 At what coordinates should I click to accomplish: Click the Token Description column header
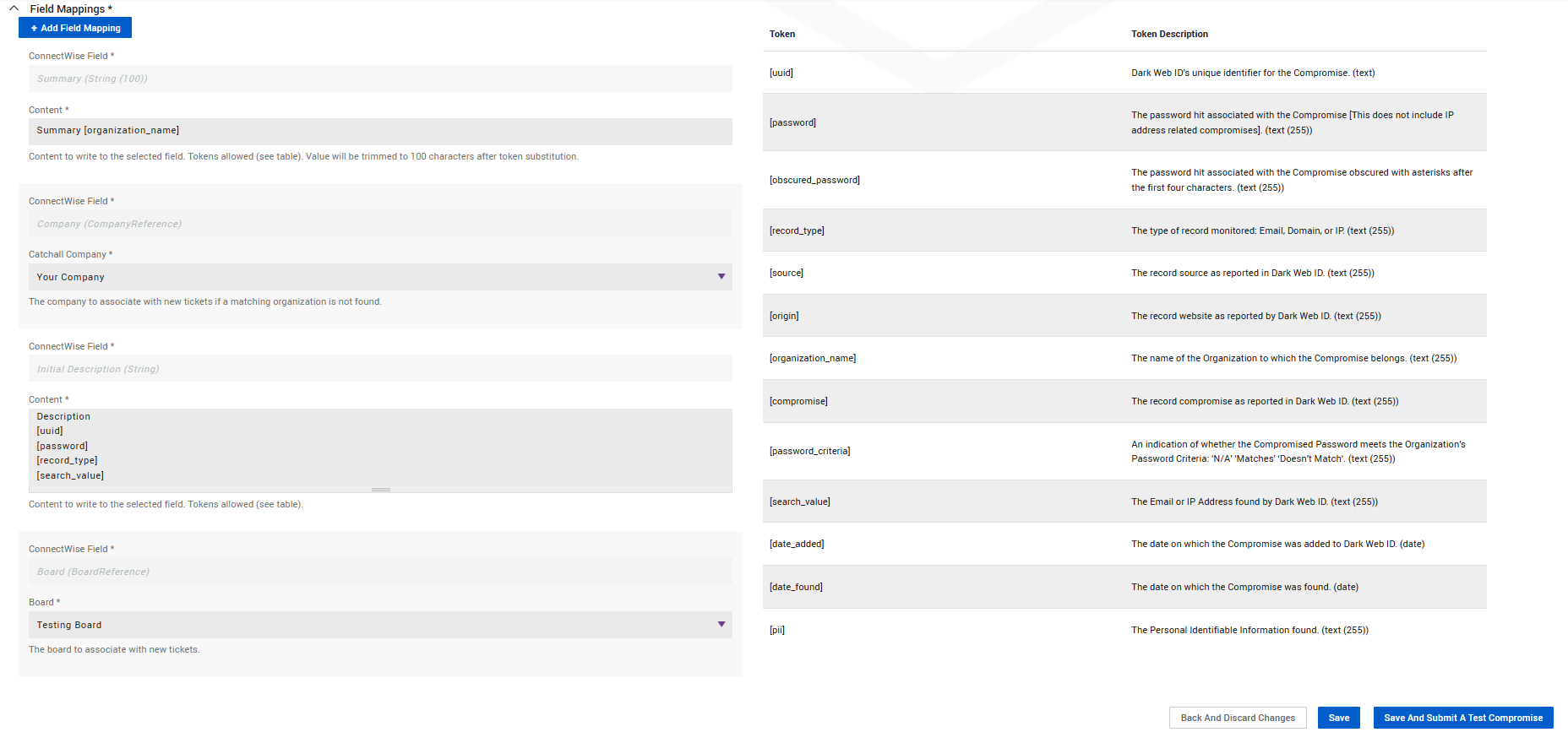tap(1169, 34)
